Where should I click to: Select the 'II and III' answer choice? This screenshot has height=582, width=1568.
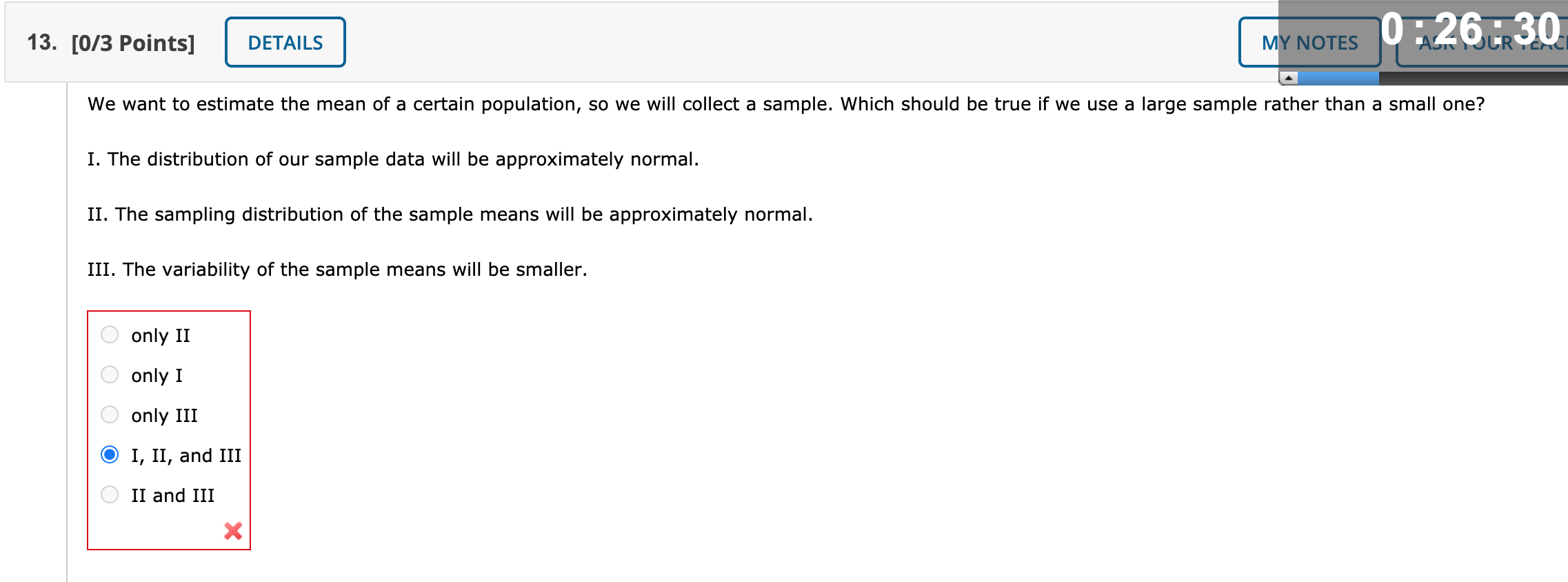[110, 494]
